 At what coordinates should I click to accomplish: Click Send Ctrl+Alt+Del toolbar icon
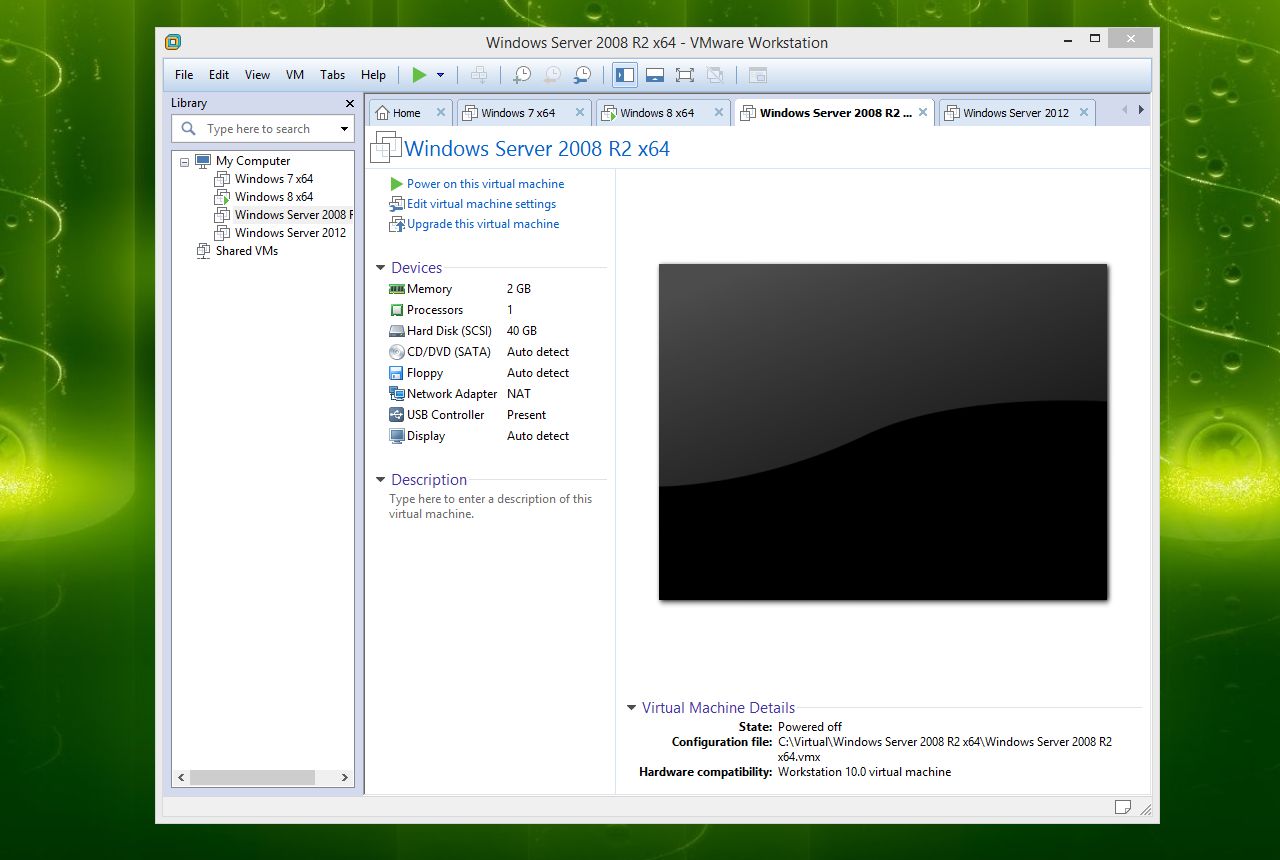[480, 75]
